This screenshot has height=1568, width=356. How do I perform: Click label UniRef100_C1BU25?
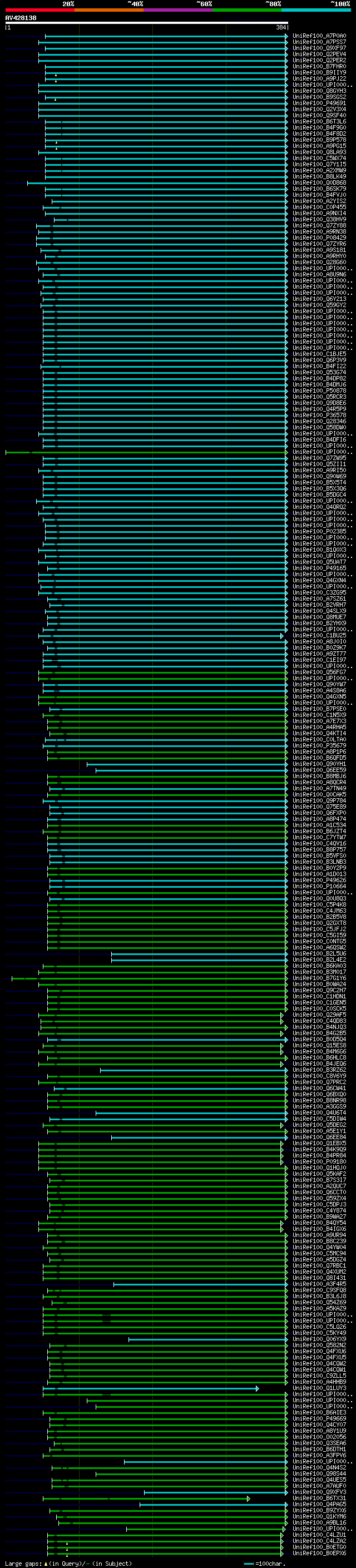point(319,635)
